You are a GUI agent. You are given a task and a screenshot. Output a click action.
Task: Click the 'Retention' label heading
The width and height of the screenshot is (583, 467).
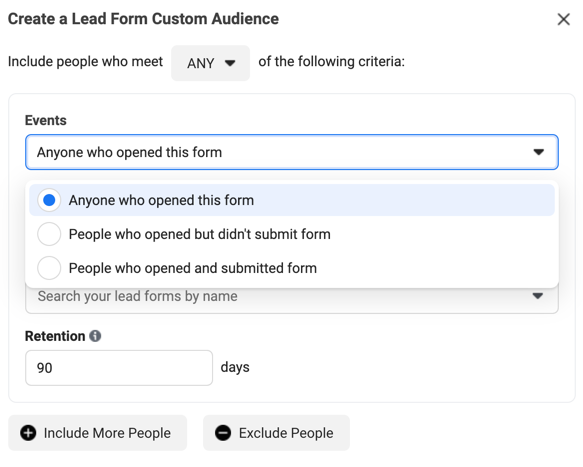(55, 336)
